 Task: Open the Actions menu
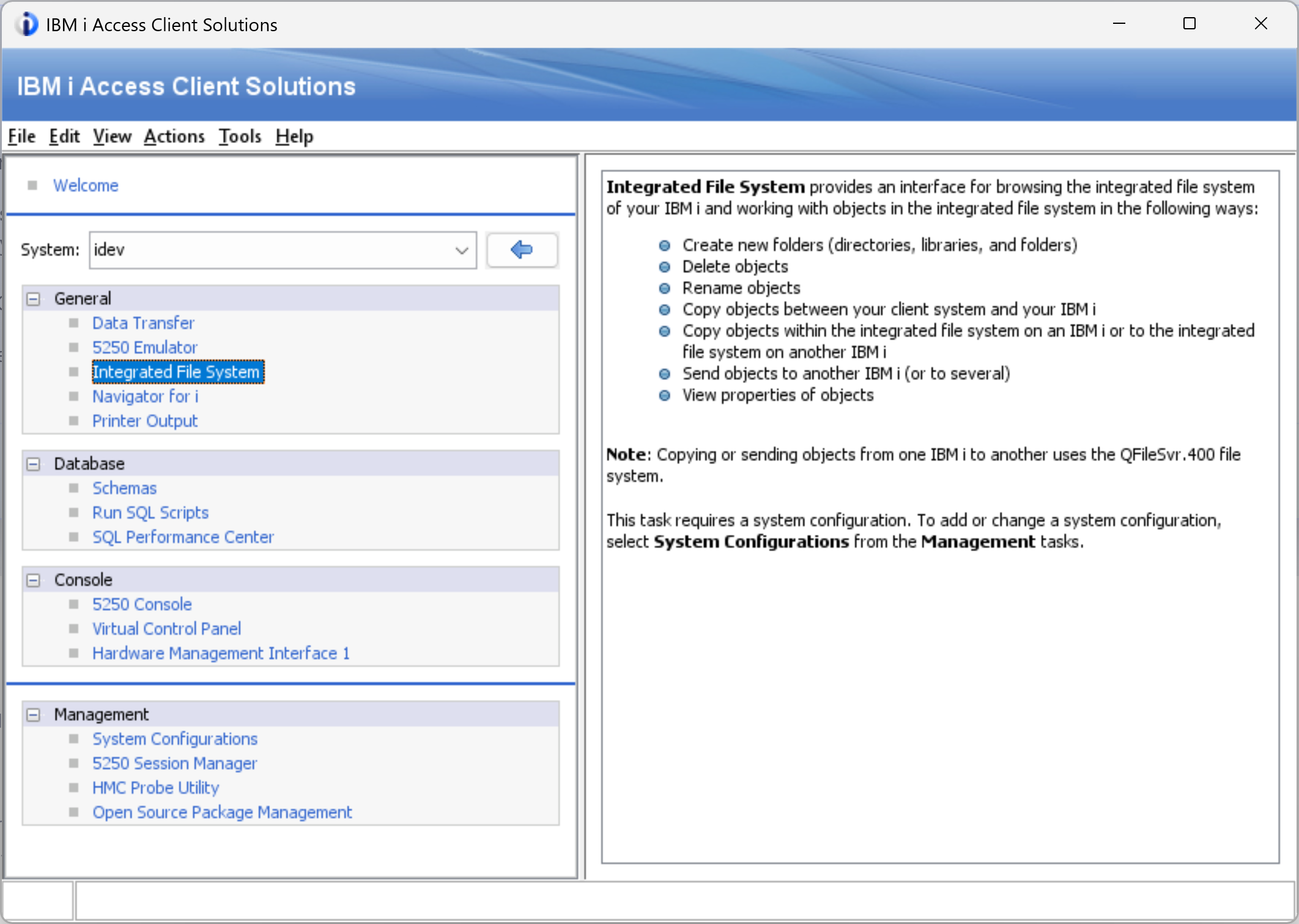tap(174, 136)
